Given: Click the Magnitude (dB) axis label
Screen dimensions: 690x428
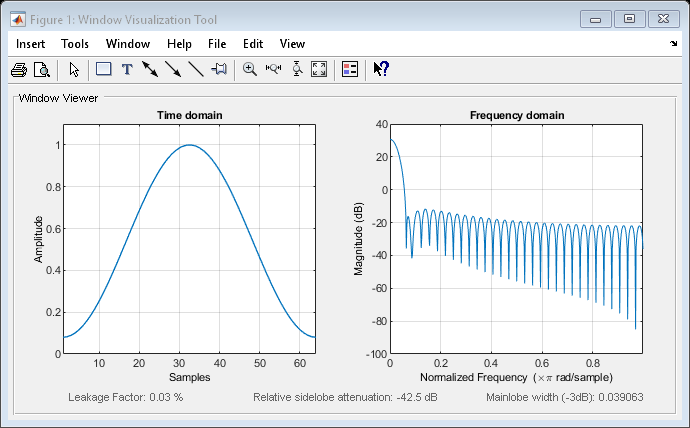Looking at the screenshot, I should pyautogui.click(x=358, y=239).
